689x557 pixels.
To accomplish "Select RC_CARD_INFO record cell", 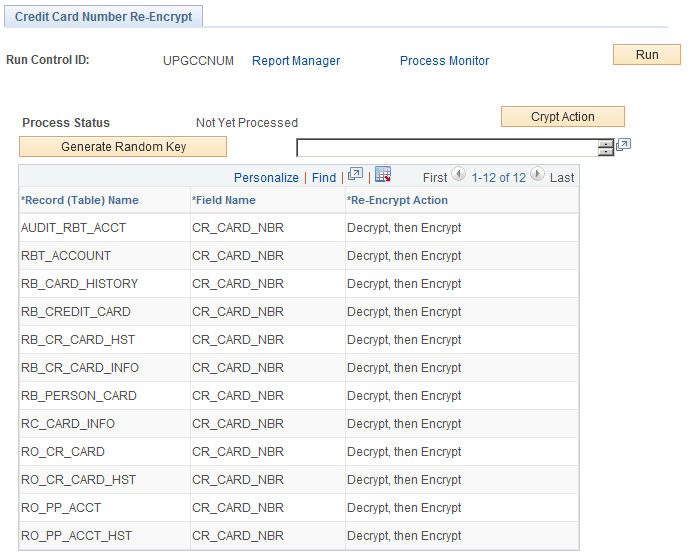I will tap(105, 424).
